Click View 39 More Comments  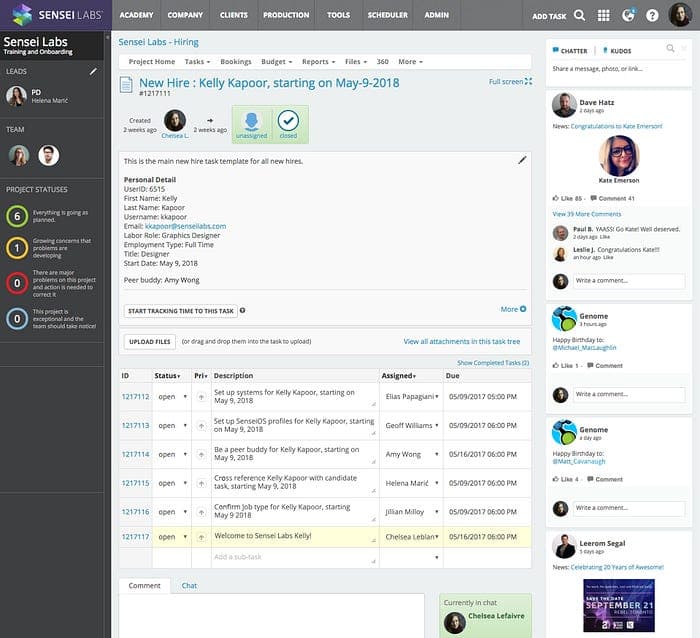[x=587, y=214]
